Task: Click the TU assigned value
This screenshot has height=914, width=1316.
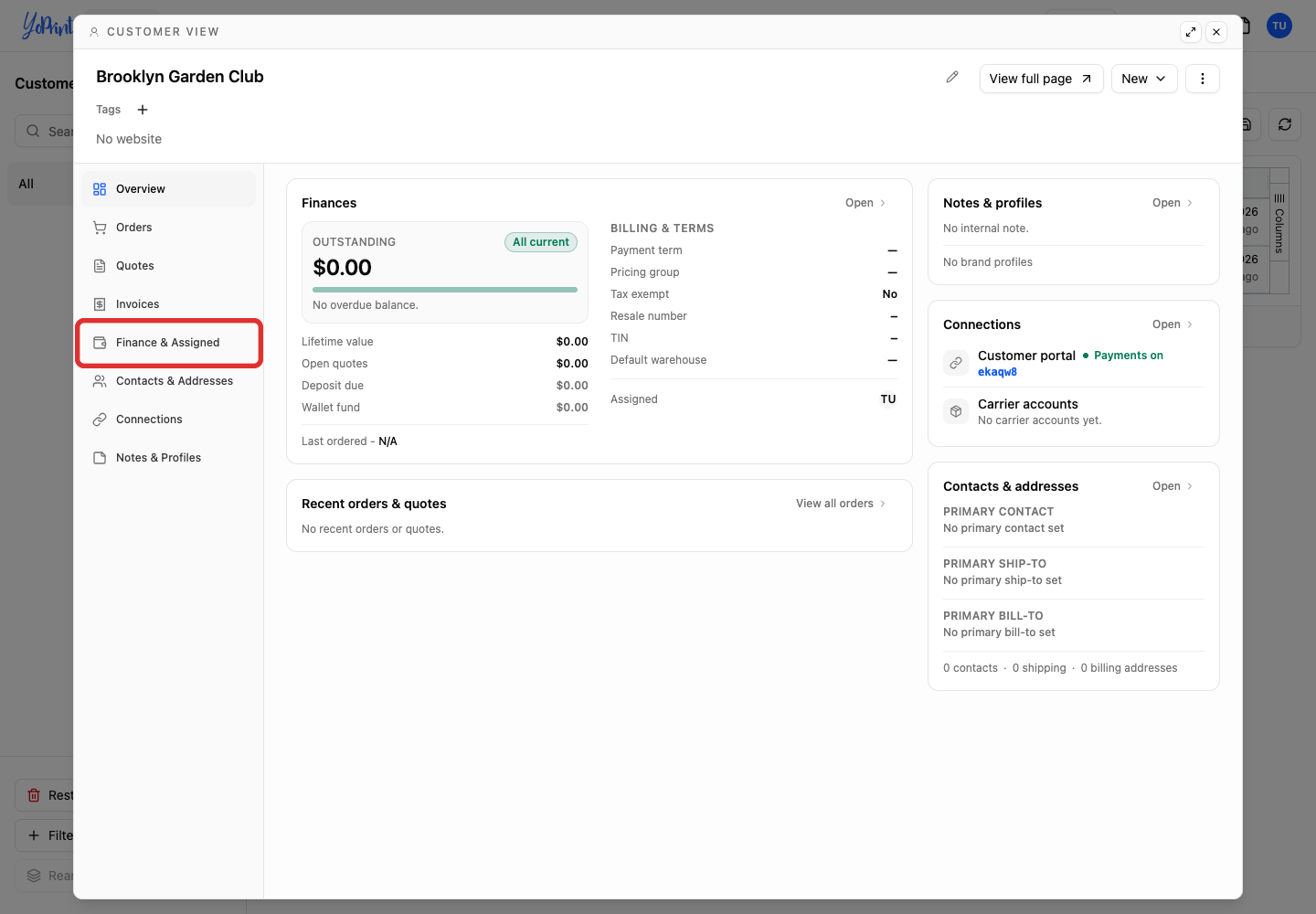Action: (888, 399)
